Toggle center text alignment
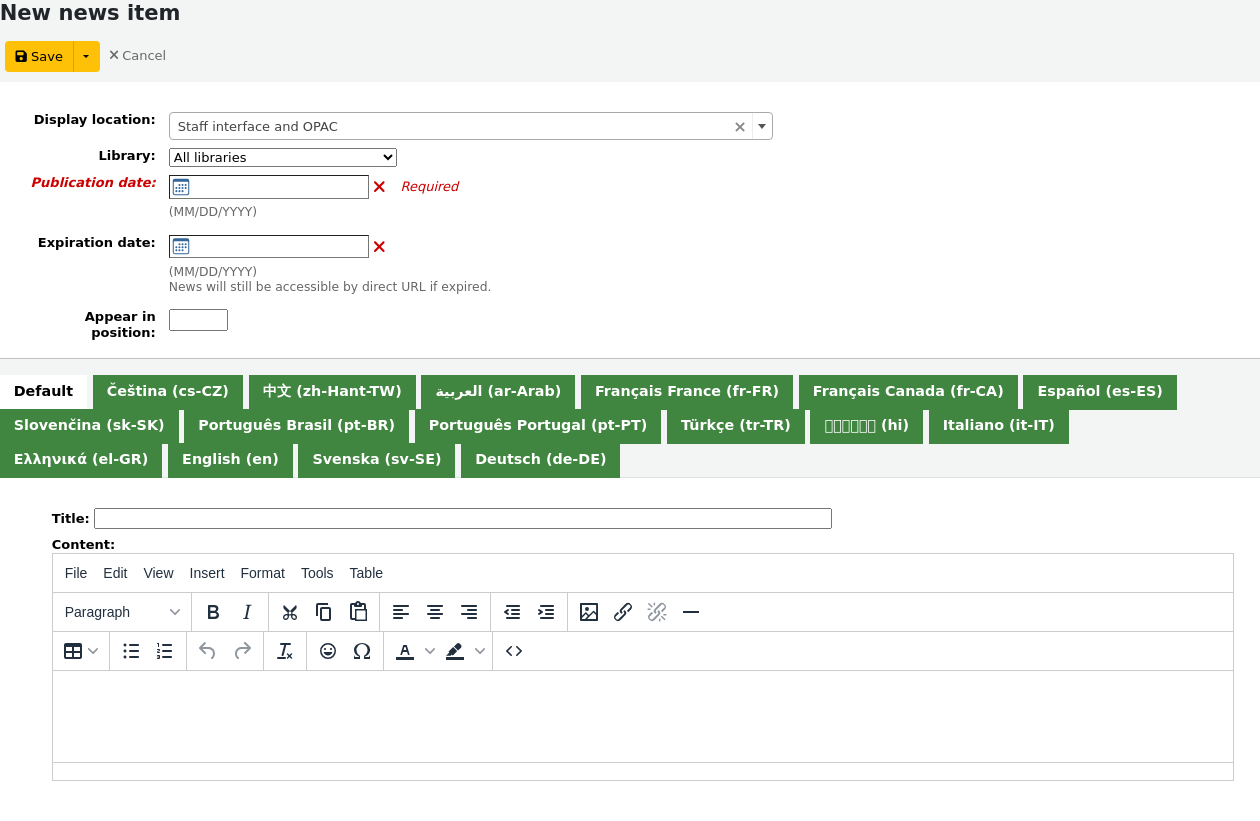Screen dimensions: 1260x821 [435, 611]
